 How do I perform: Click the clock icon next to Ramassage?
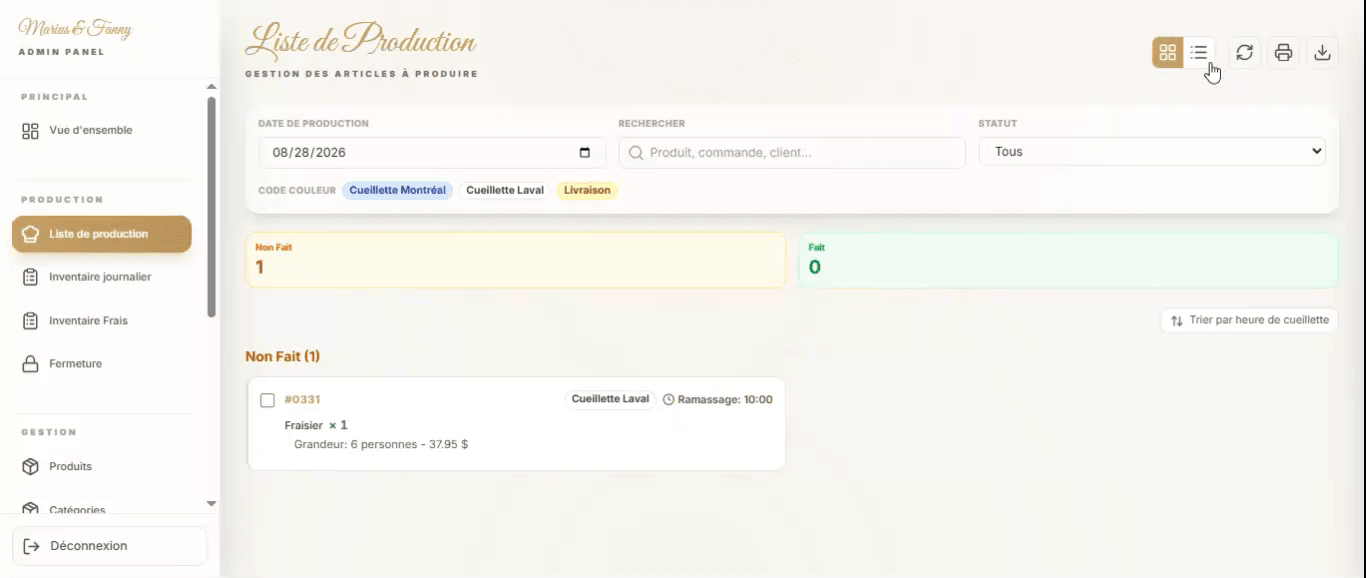tap(669, 399)
